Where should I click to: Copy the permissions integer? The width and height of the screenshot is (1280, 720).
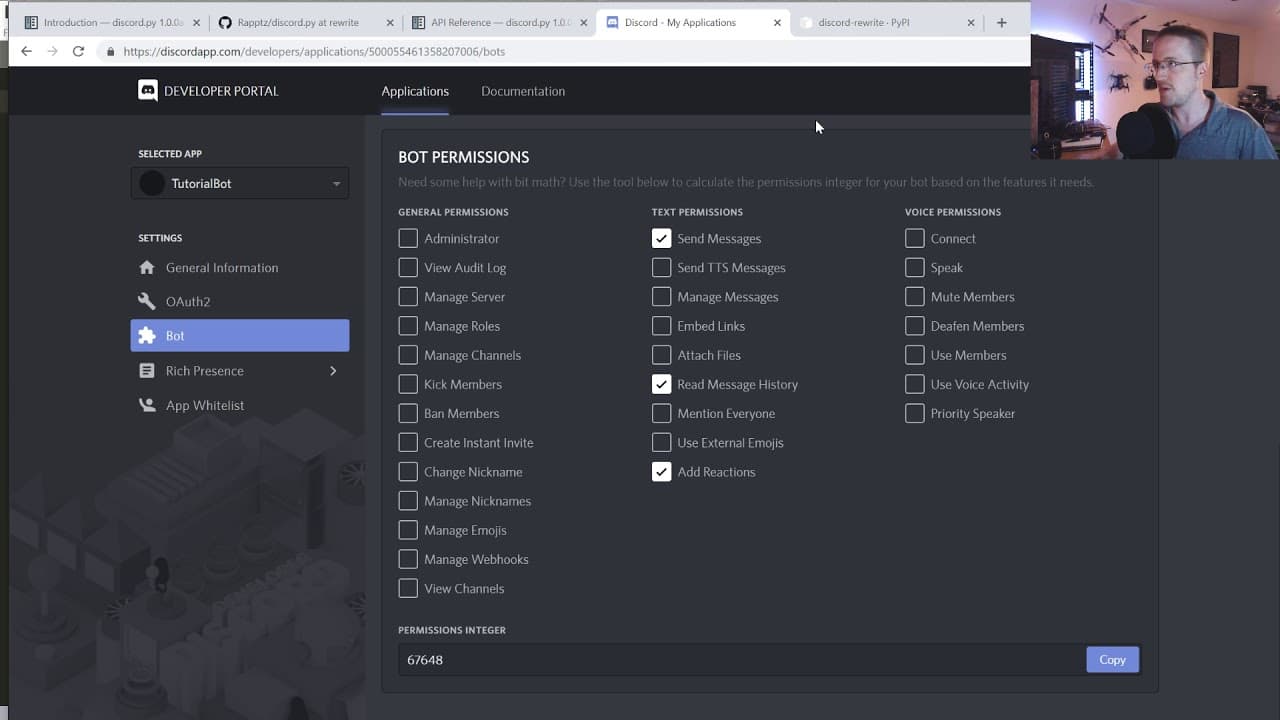[x=1112, y=660]
